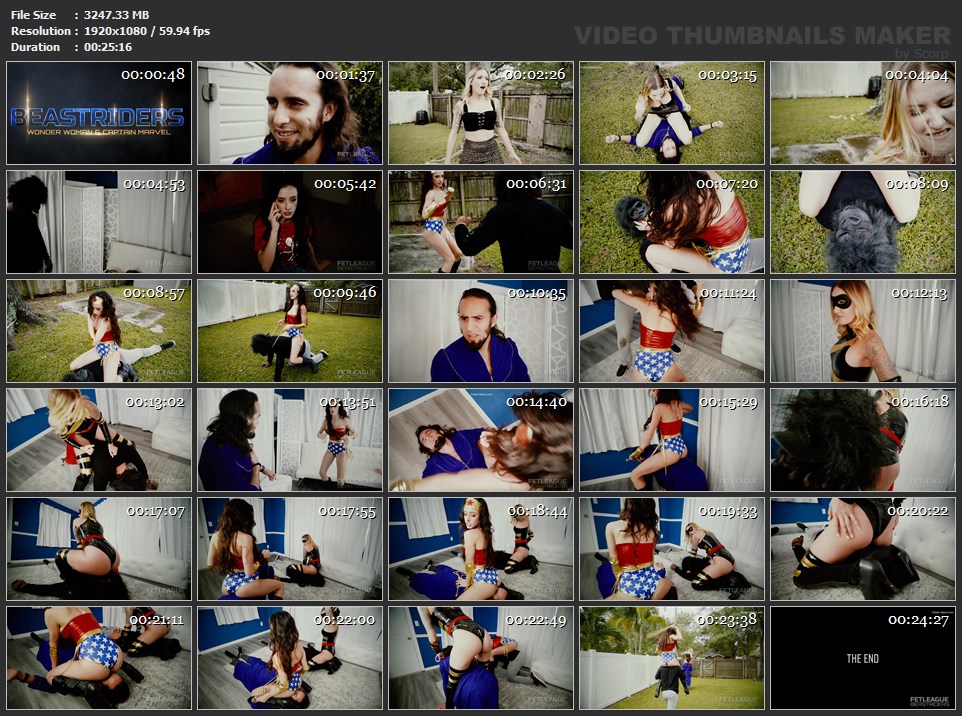The width and height of the screenshot is (962, 716).
Task: Open the 00:18:44 frame
Action: [481, 549]
